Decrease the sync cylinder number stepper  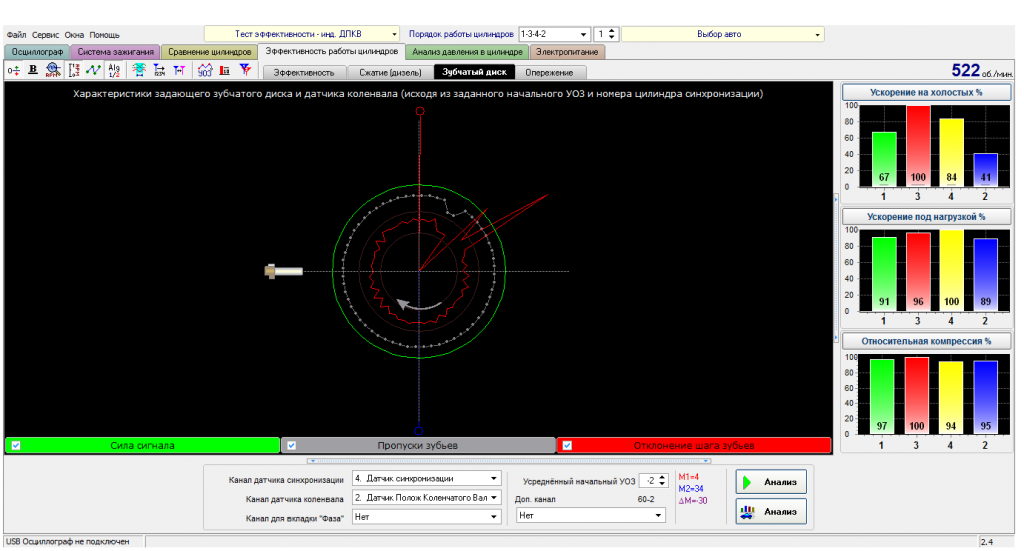tap(612, 37)
